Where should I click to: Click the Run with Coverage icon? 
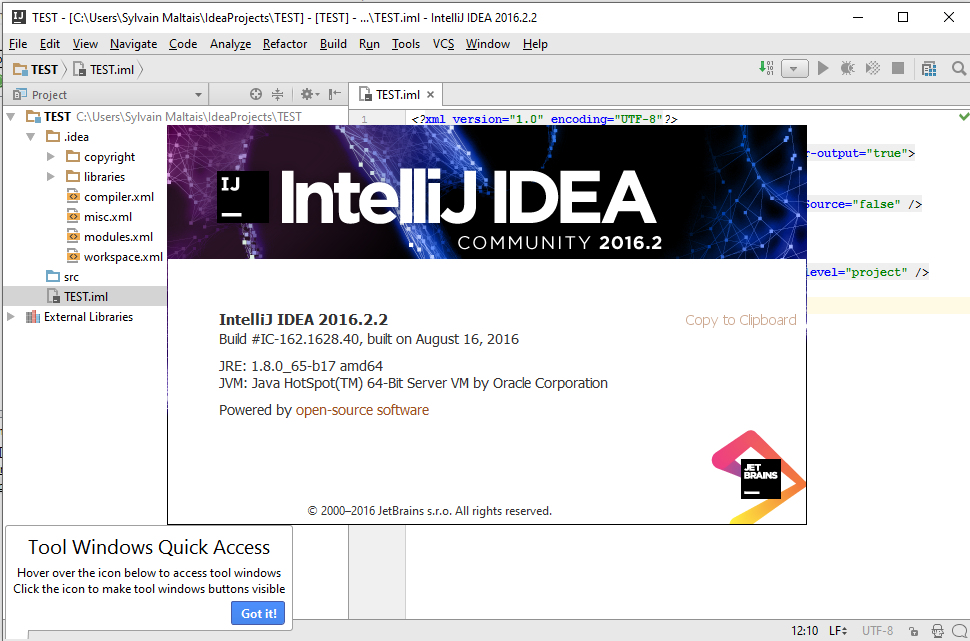(x=873, y=68)
